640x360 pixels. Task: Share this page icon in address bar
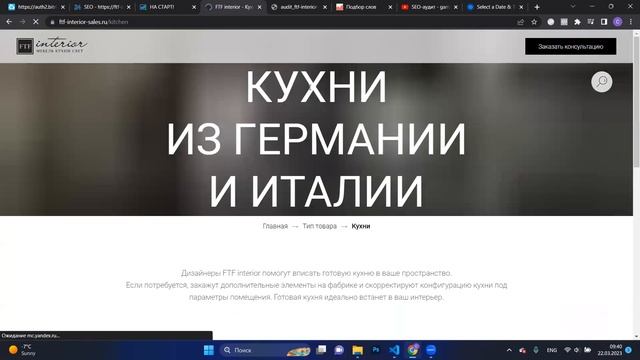click(x=520, y=22)
